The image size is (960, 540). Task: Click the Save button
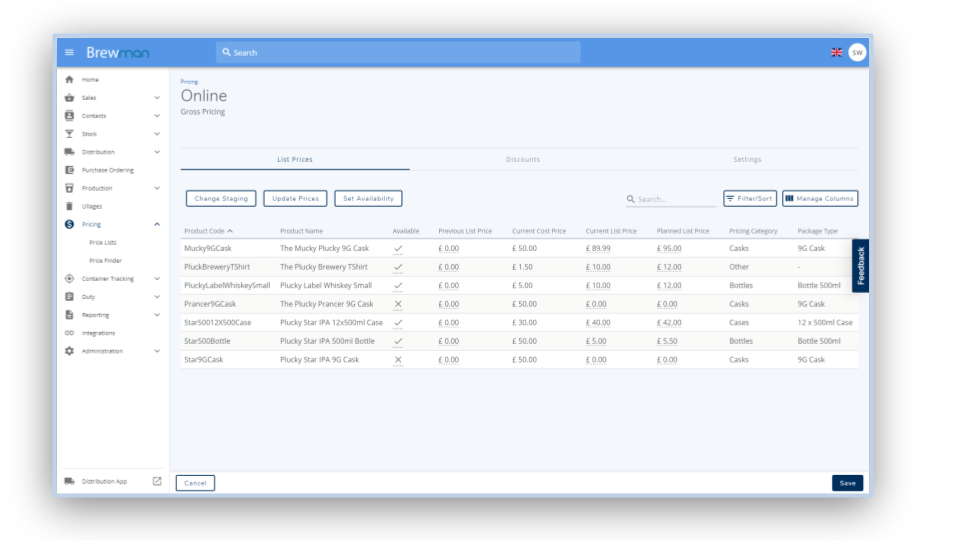(847, 483)
